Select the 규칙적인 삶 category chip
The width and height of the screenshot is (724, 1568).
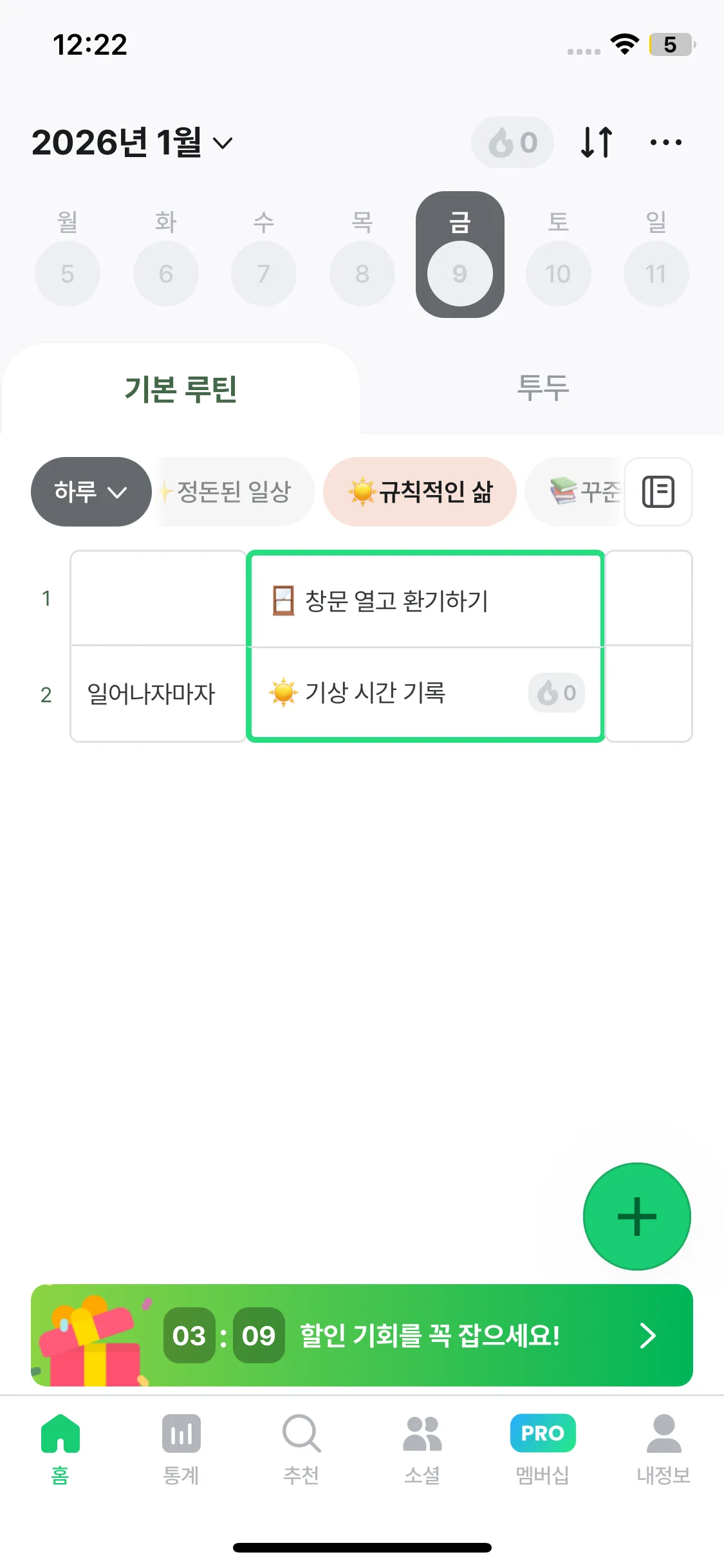(420, 492)
